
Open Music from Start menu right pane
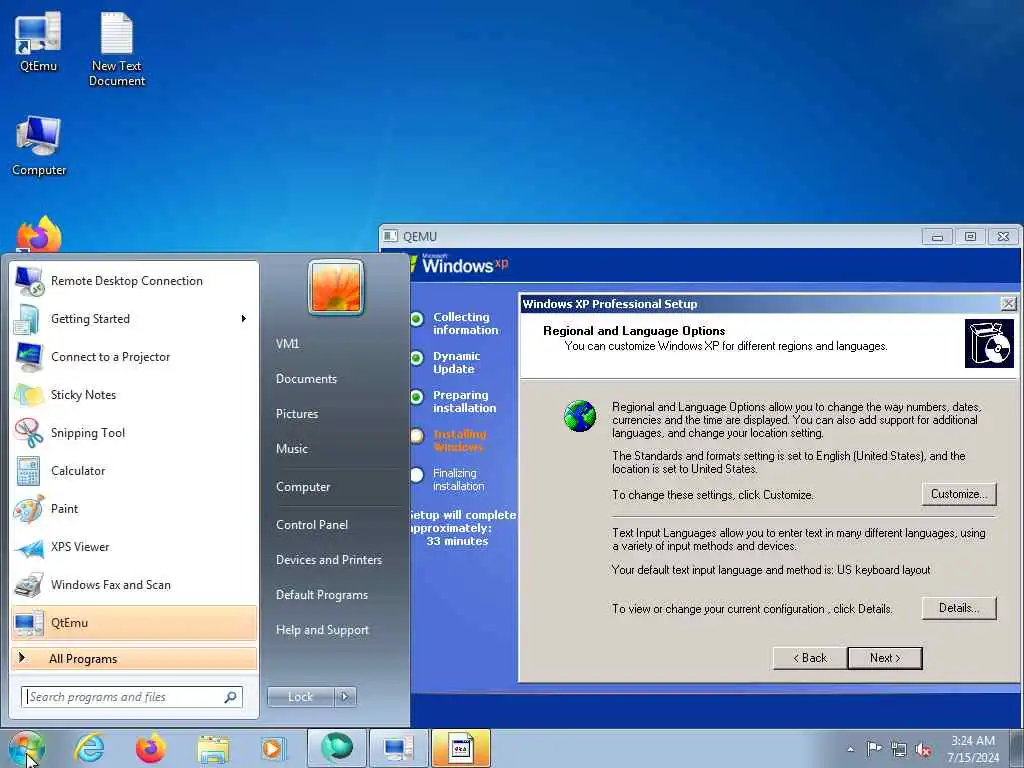[x=292, y=449]
